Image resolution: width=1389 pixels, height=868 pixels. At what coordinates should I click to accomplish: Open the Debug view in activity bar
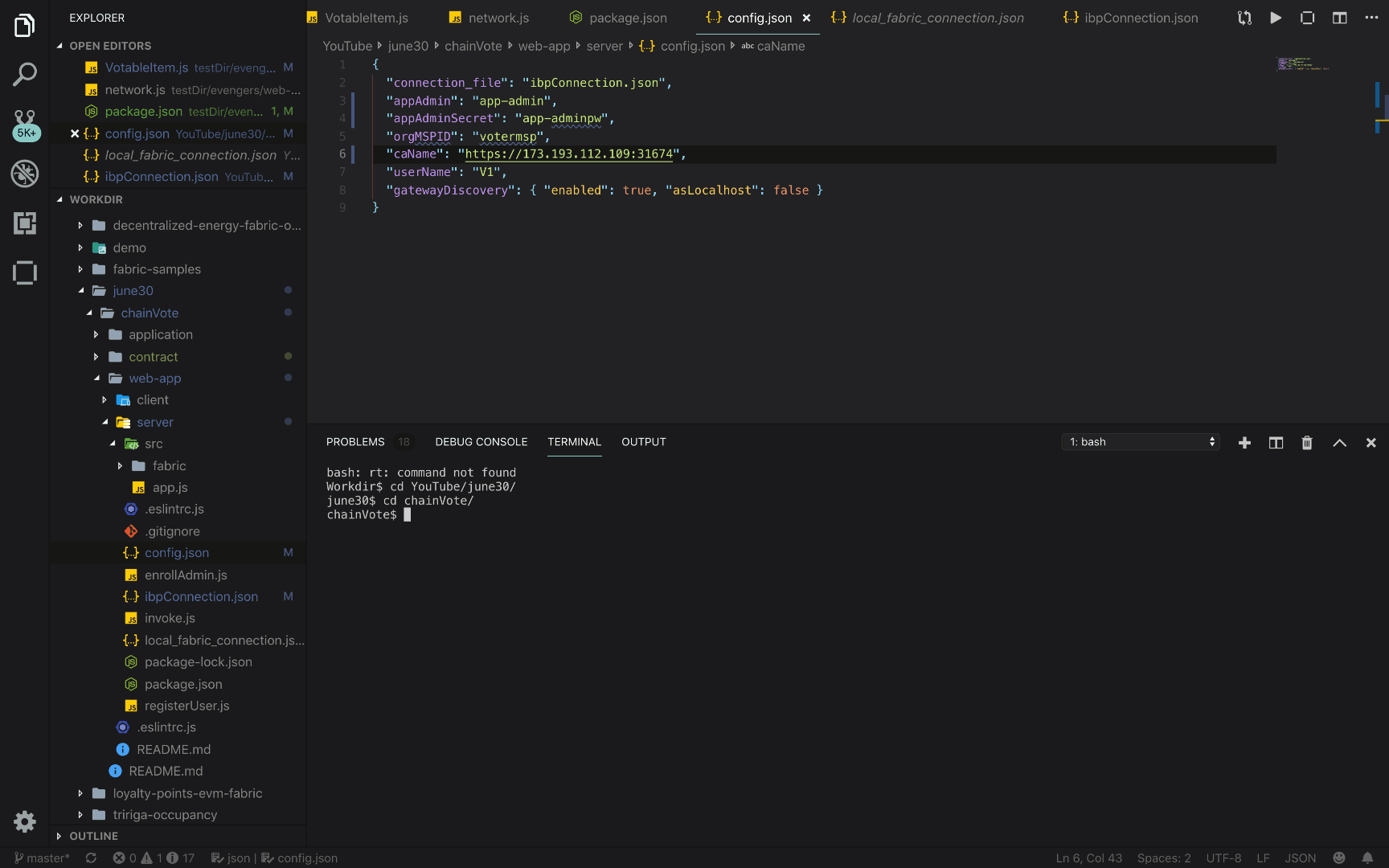coord(25,174)
